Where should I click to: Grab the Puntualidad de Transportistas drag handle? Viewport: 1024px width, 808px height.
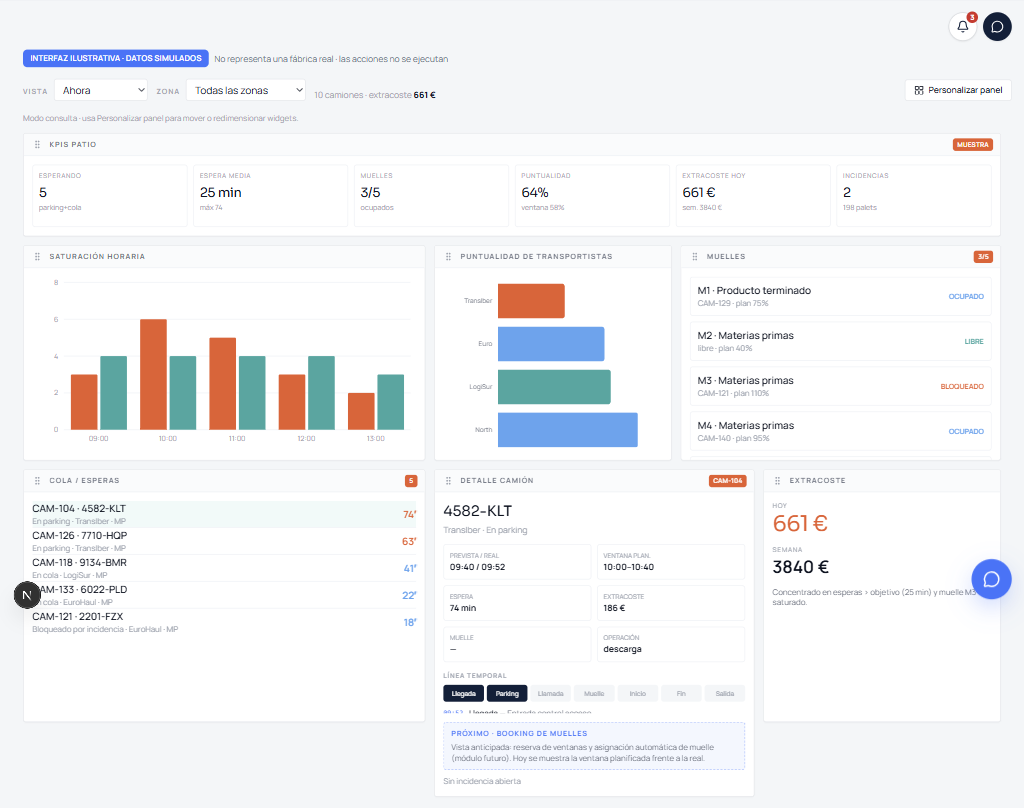click(448, 257)
